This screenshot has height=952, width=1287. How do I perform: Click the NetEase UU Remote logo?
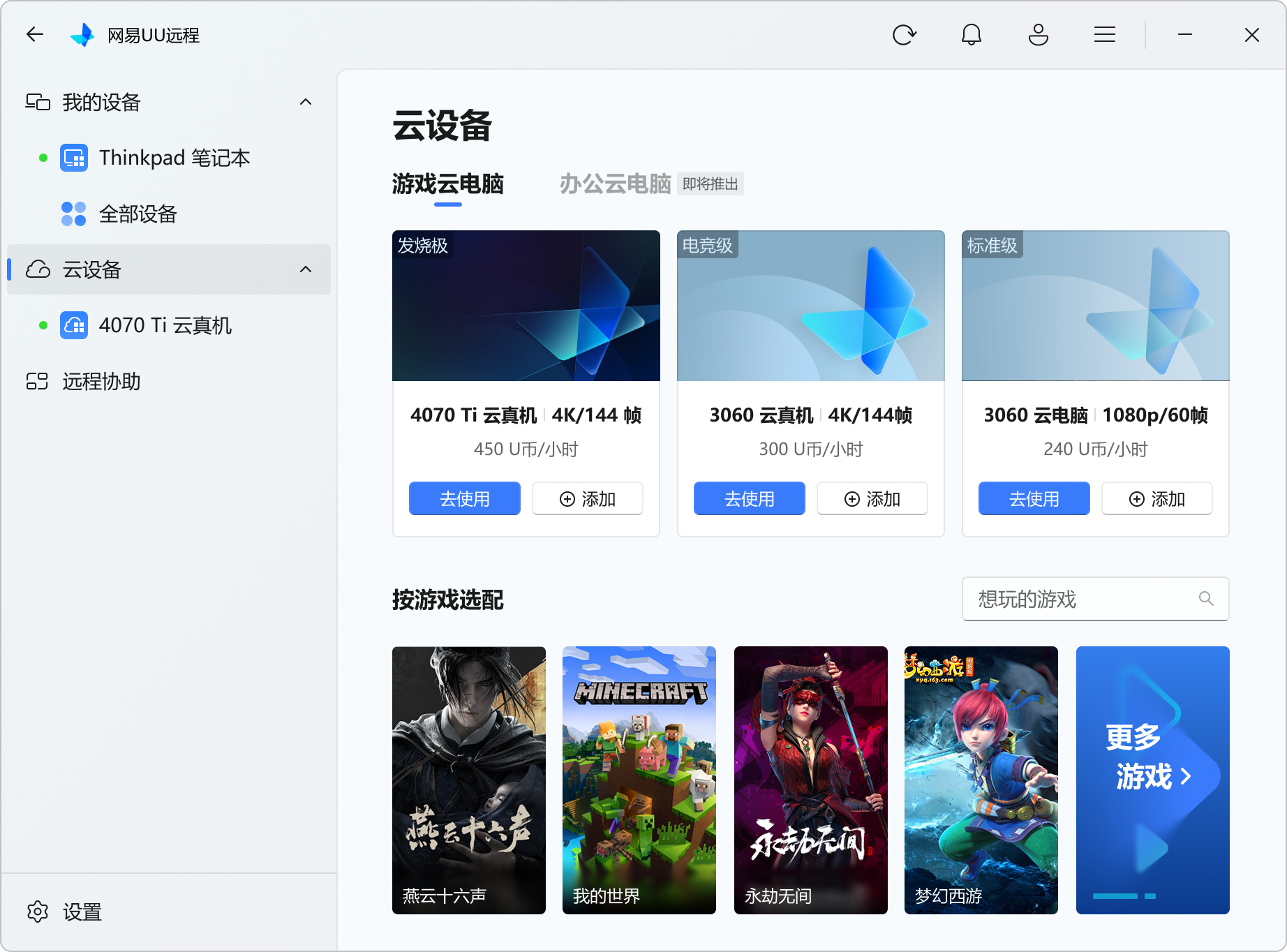click(x=82, y=35)
